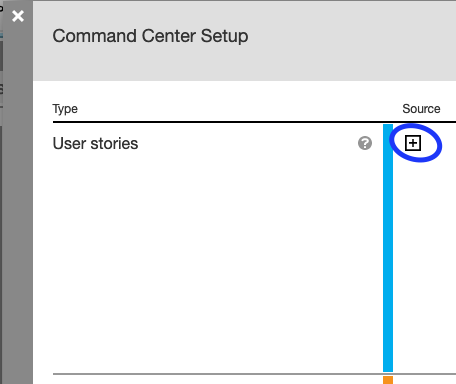
Task: Click blank header area right of title
Action: [x=350, y=36]
